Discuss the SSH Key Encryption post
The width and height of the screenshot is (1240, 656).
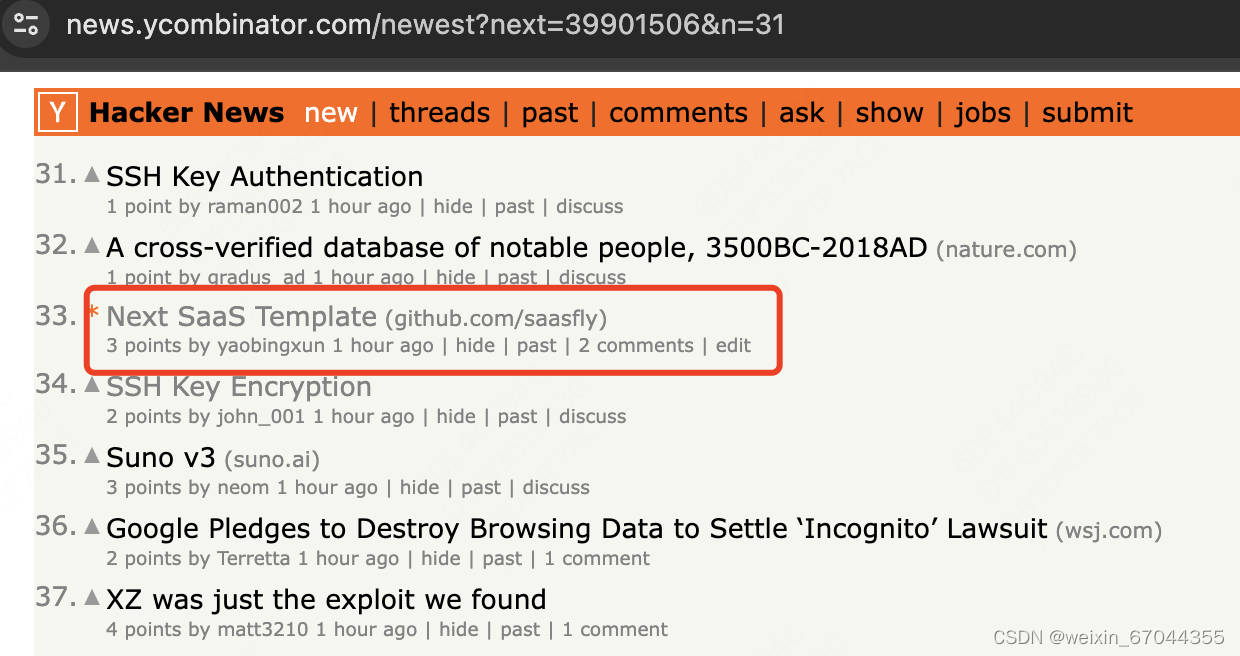[x=591, y=416]
